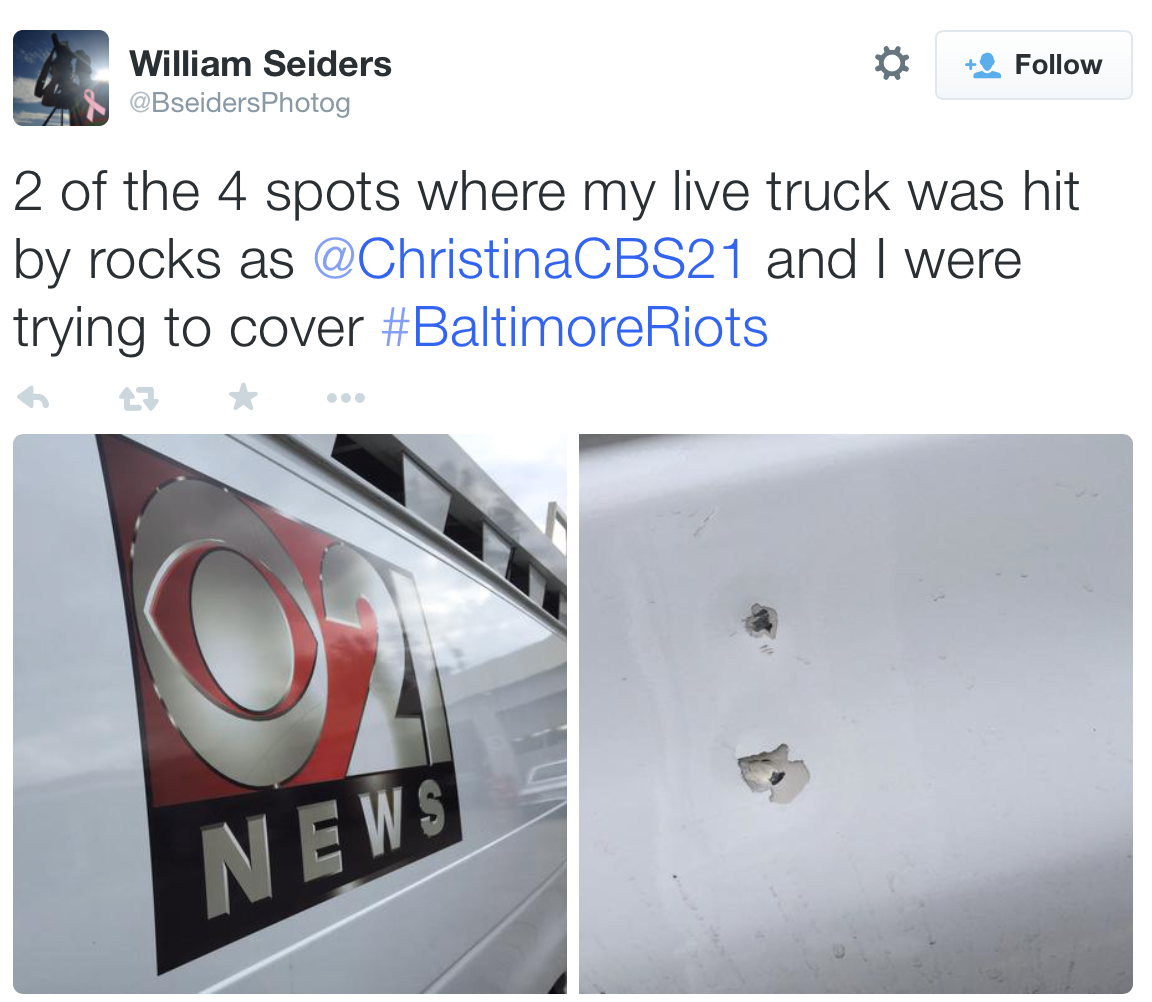This screenshot has width=1152, height=1002.
Task: Open the @ChristinaCBS21 mention
Action: 529,259
